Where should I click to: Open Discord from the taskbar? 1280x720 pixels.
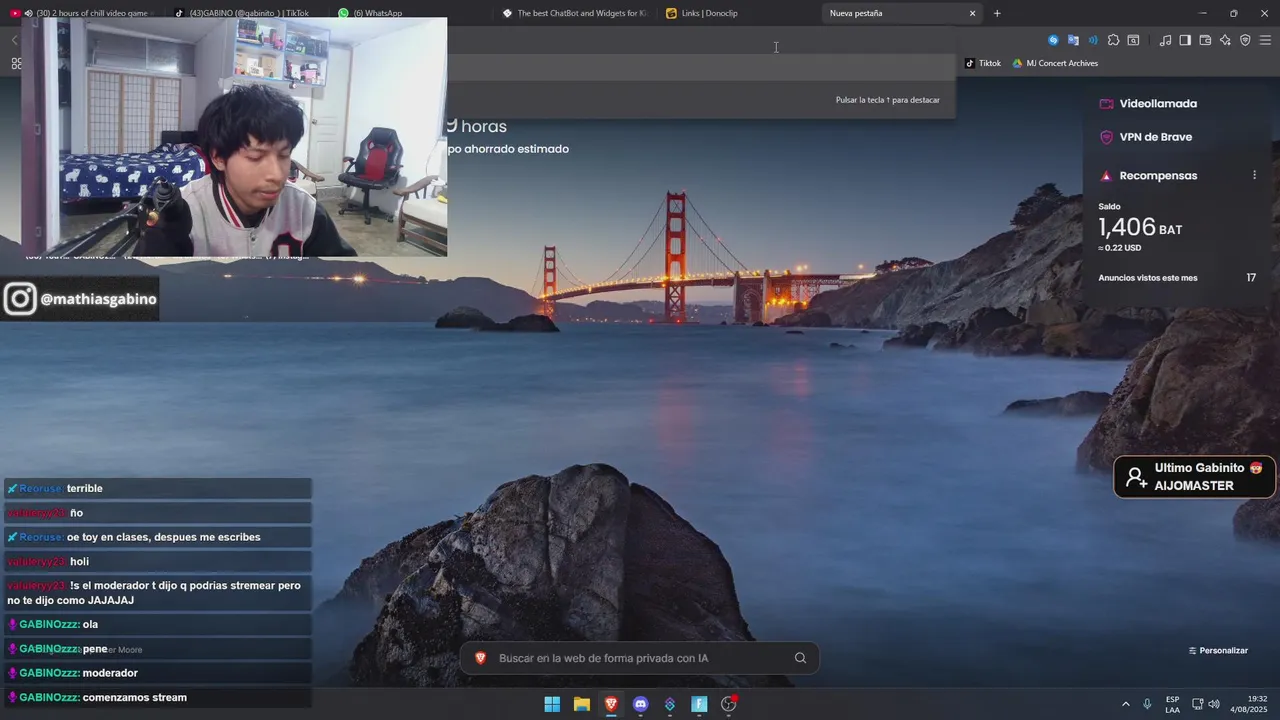pyautogui.click(x=641, y=704)
